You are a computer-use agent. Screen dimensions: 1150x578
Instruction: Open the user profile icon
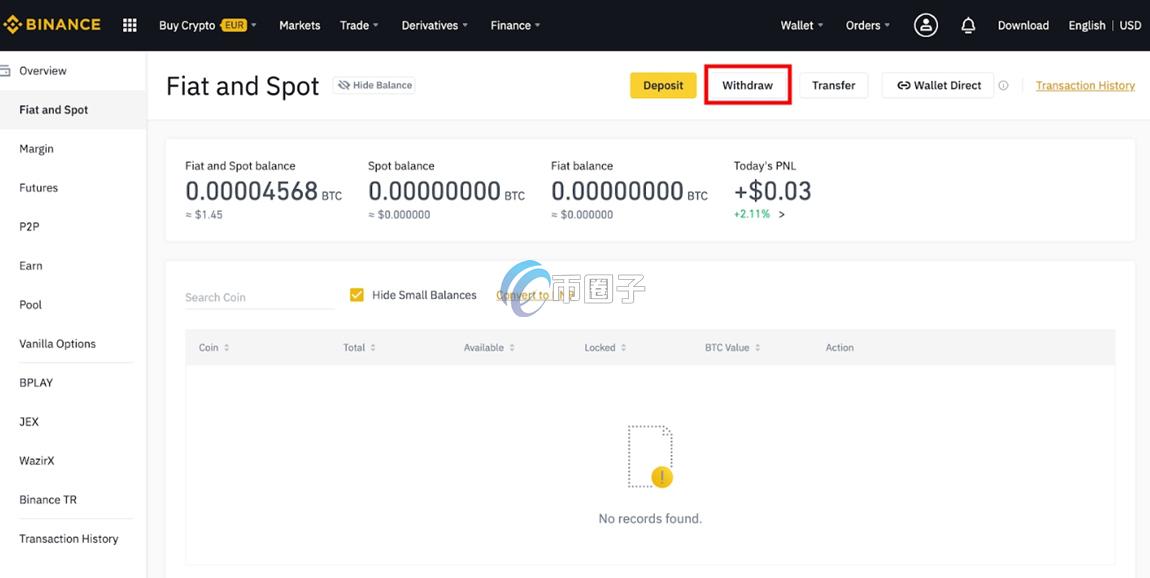click(926, 25)
